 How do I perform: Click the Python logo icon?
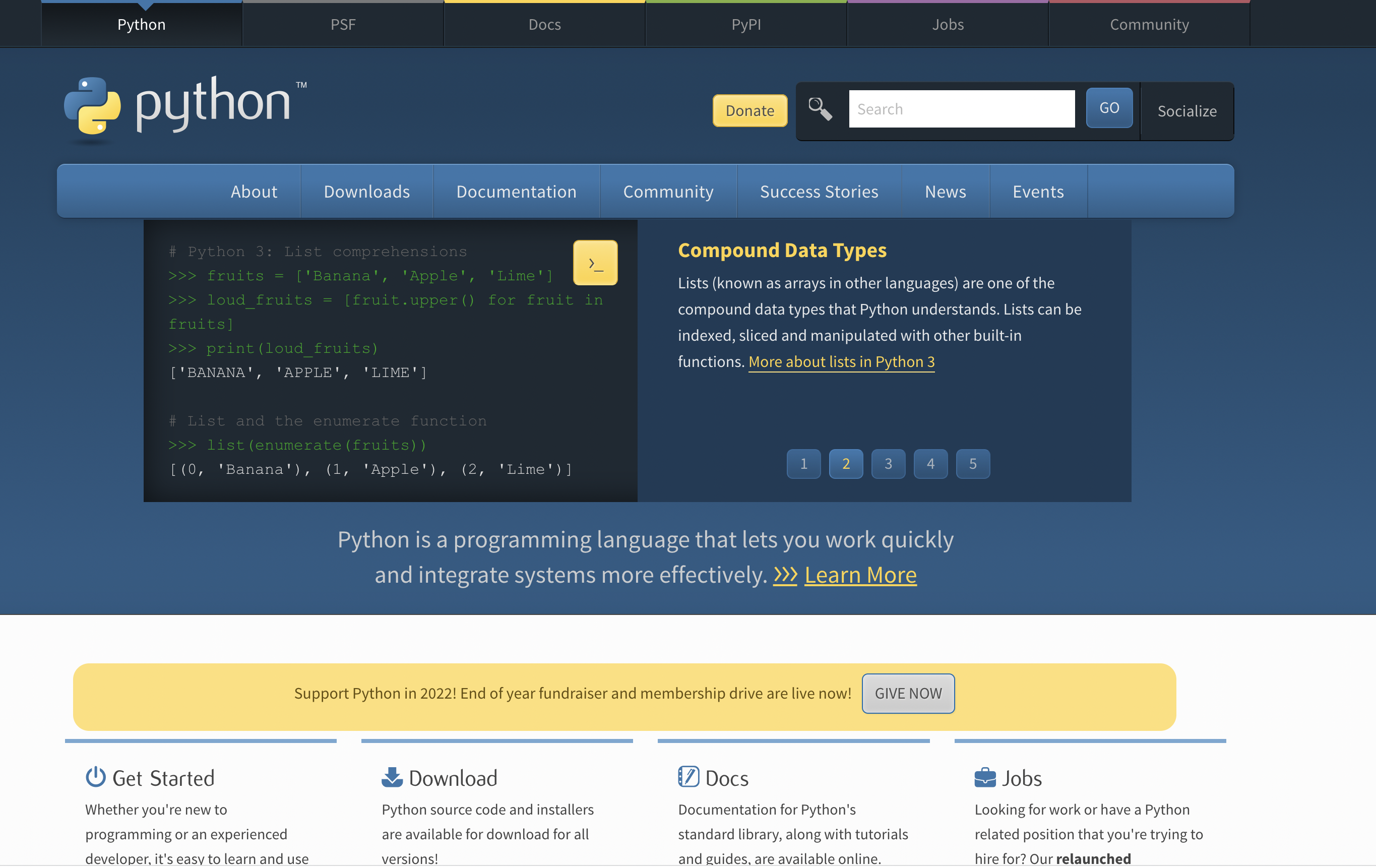[92, 106]
